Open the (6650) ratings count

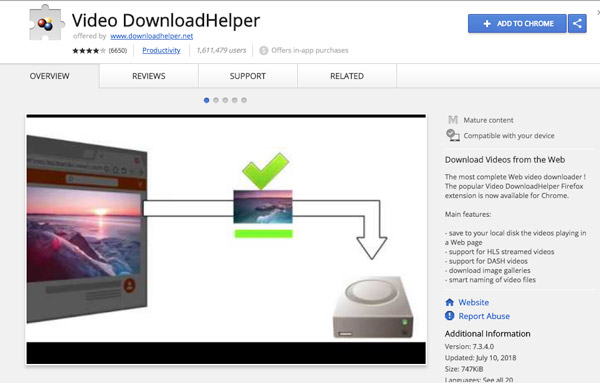(x=118, y=51)
